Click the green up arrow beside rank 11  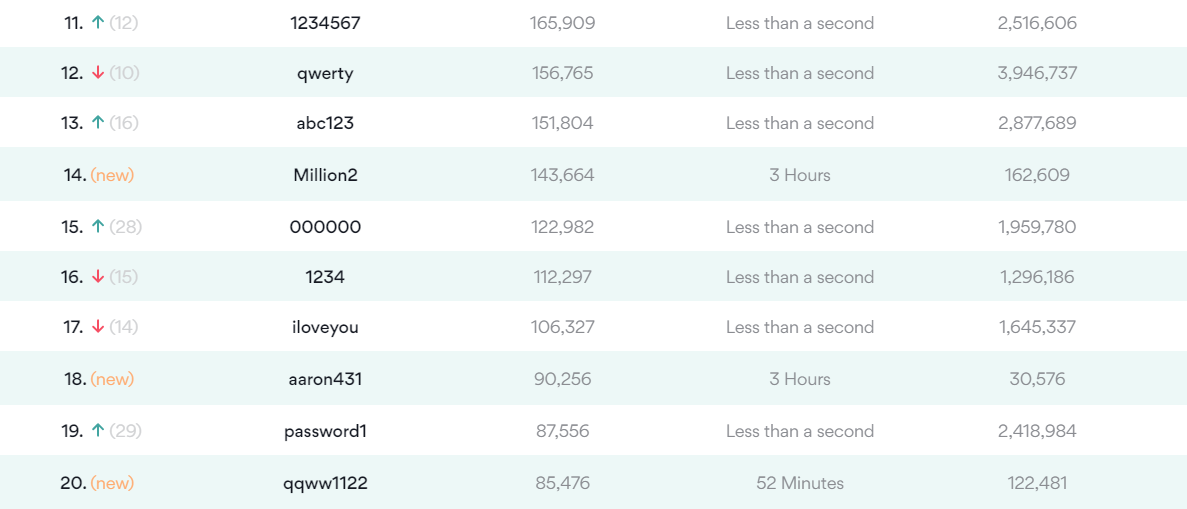coord(97,23)
